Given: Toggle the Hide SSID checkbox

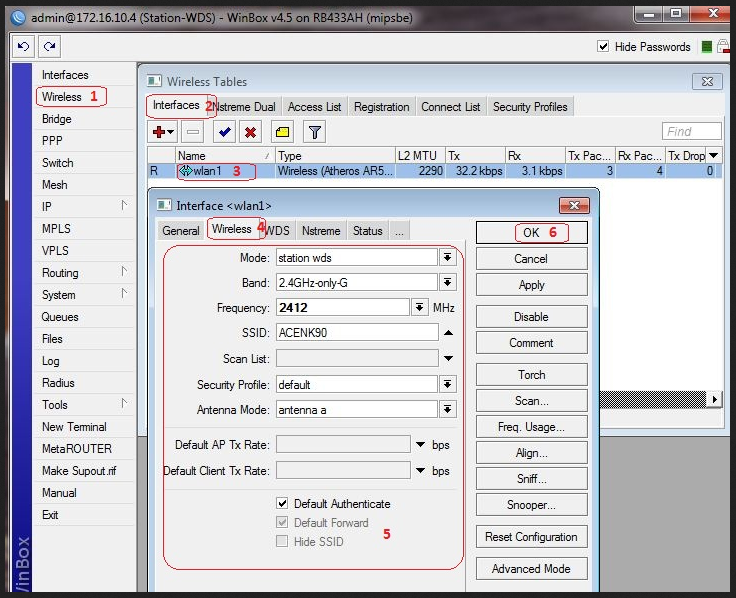Looking at the screenshot, I should [282, 541].
